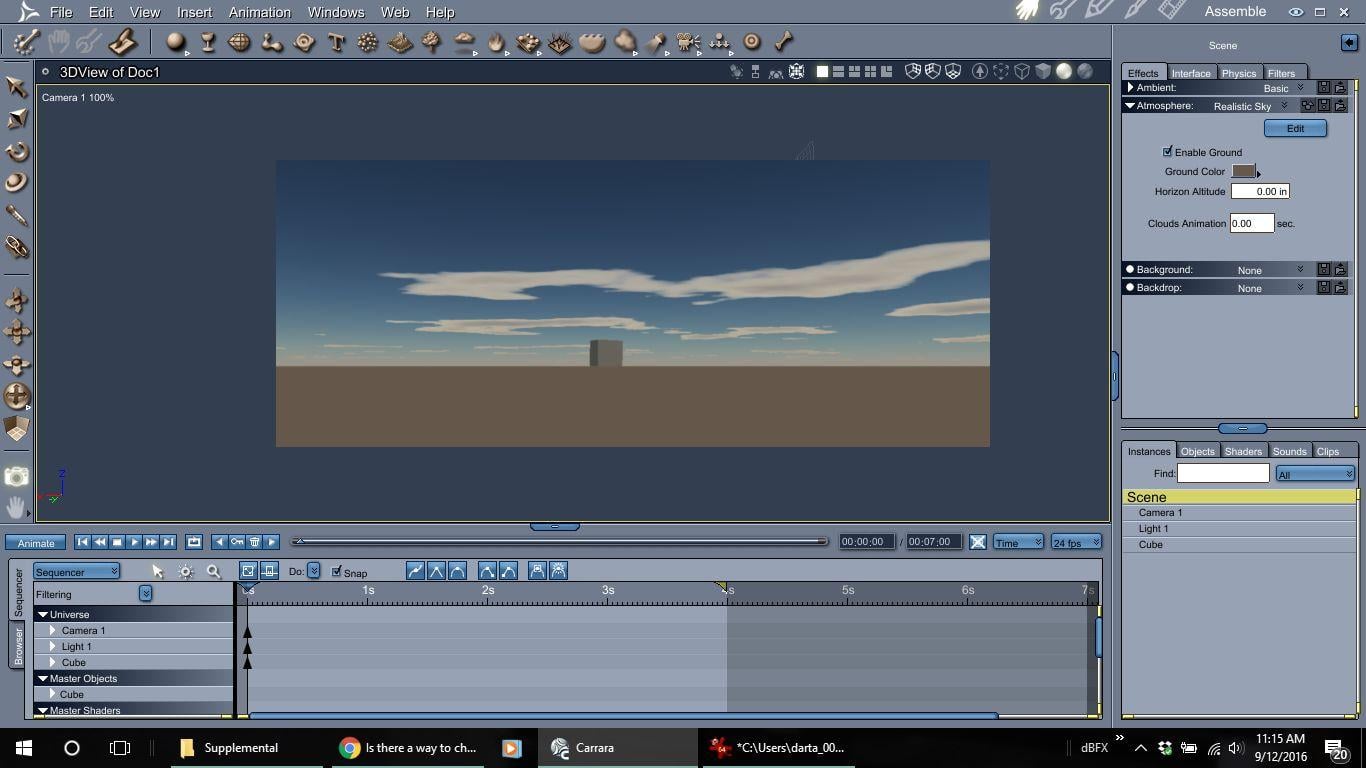This screenshot has height=768, width=1366.
Task: Open the Backdrop None dropdown
Action: coord(1301,288)
